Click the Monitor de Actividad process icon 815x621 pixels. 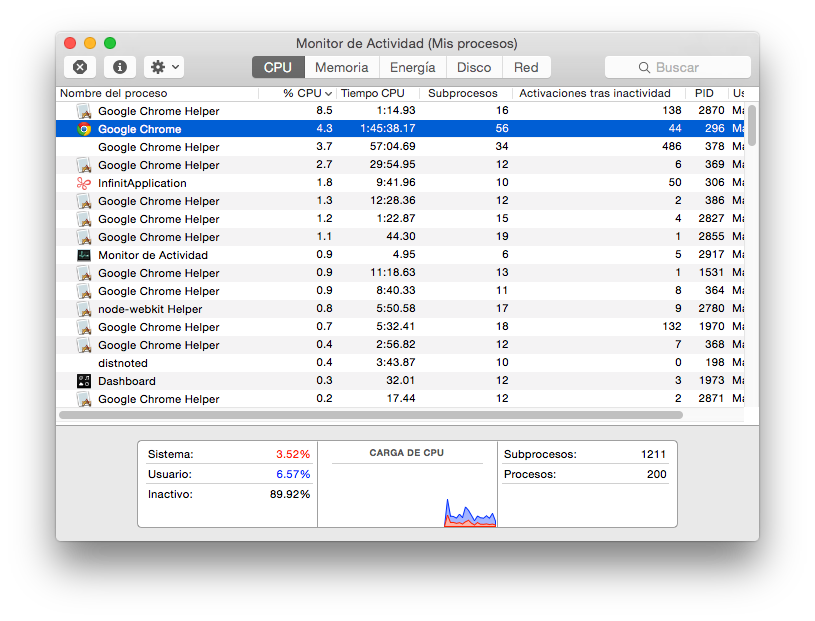click(x=82, y=255)
